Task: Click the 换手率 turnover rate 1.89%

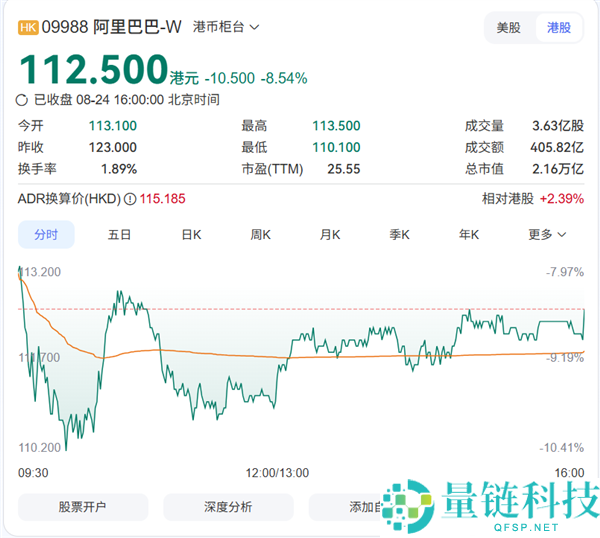Action: tap(119, 169)
